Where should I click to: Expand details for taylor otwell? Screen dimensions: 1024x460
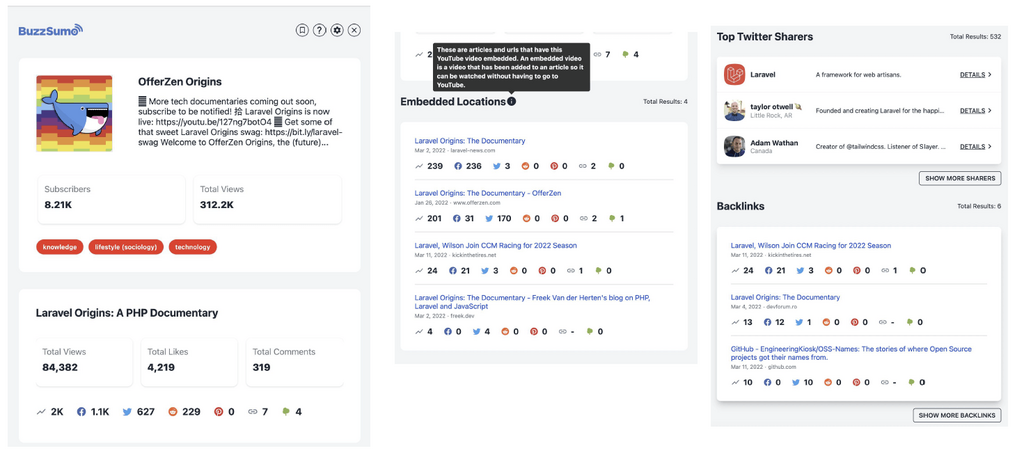(975, 111)
